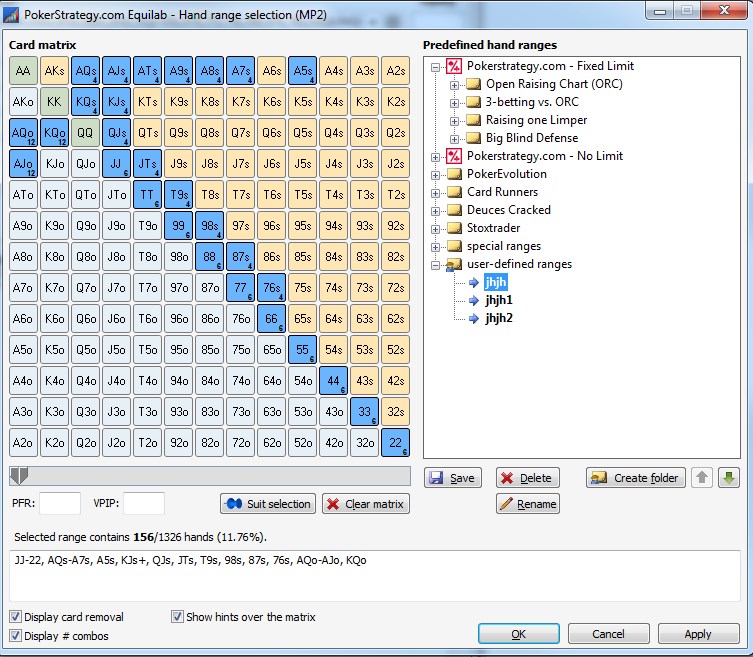753x657 pixels.
Task: Click the green move-down arrow icon
Action: pyautogui.click(x=729, y=477)
